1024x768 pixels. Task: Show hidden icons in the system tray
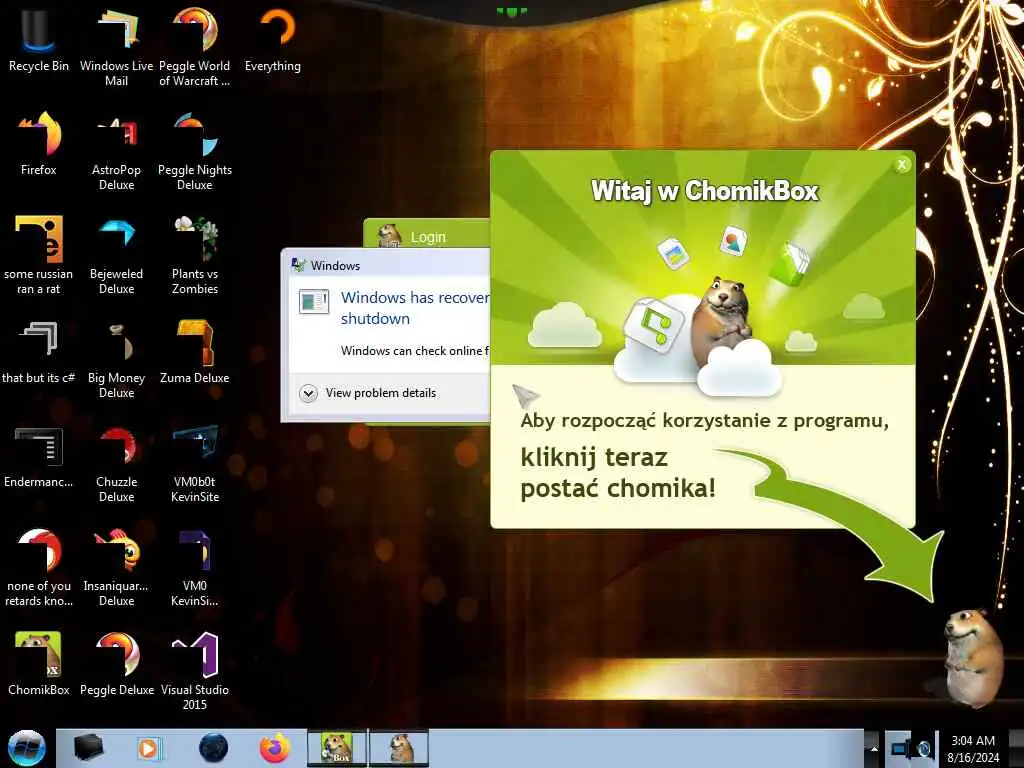pos(873,750)
